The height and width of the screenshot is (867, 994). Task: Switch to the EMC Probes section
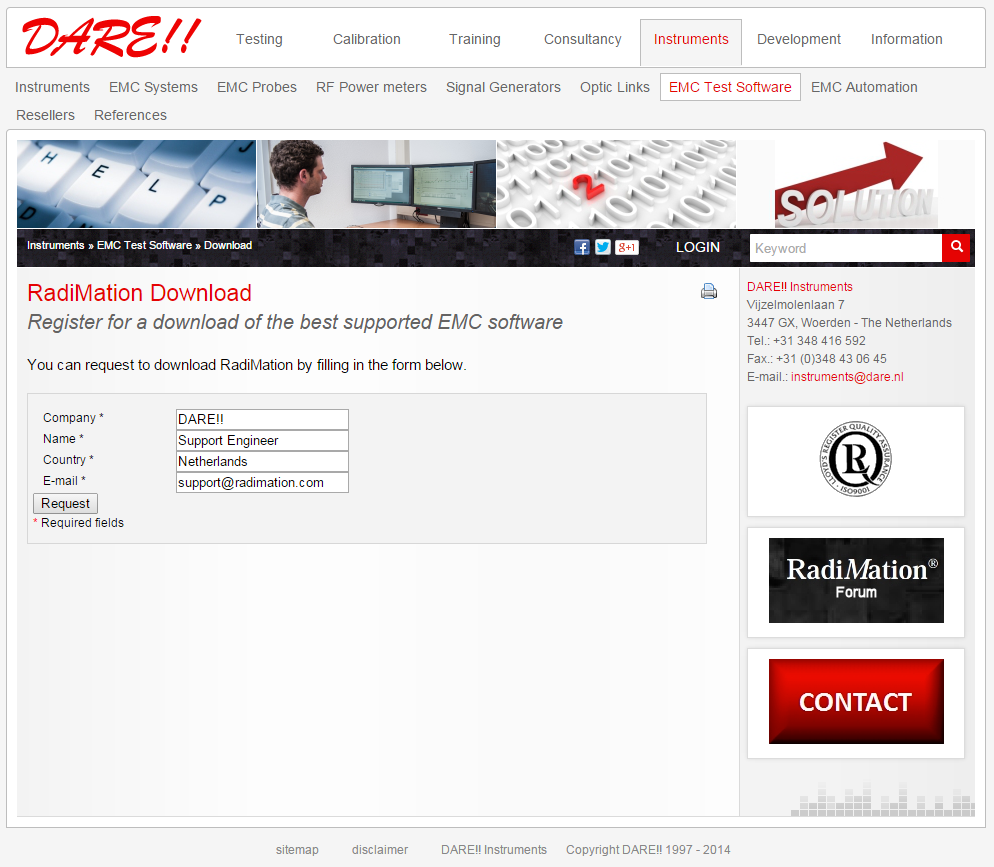[x=256, y=87]
